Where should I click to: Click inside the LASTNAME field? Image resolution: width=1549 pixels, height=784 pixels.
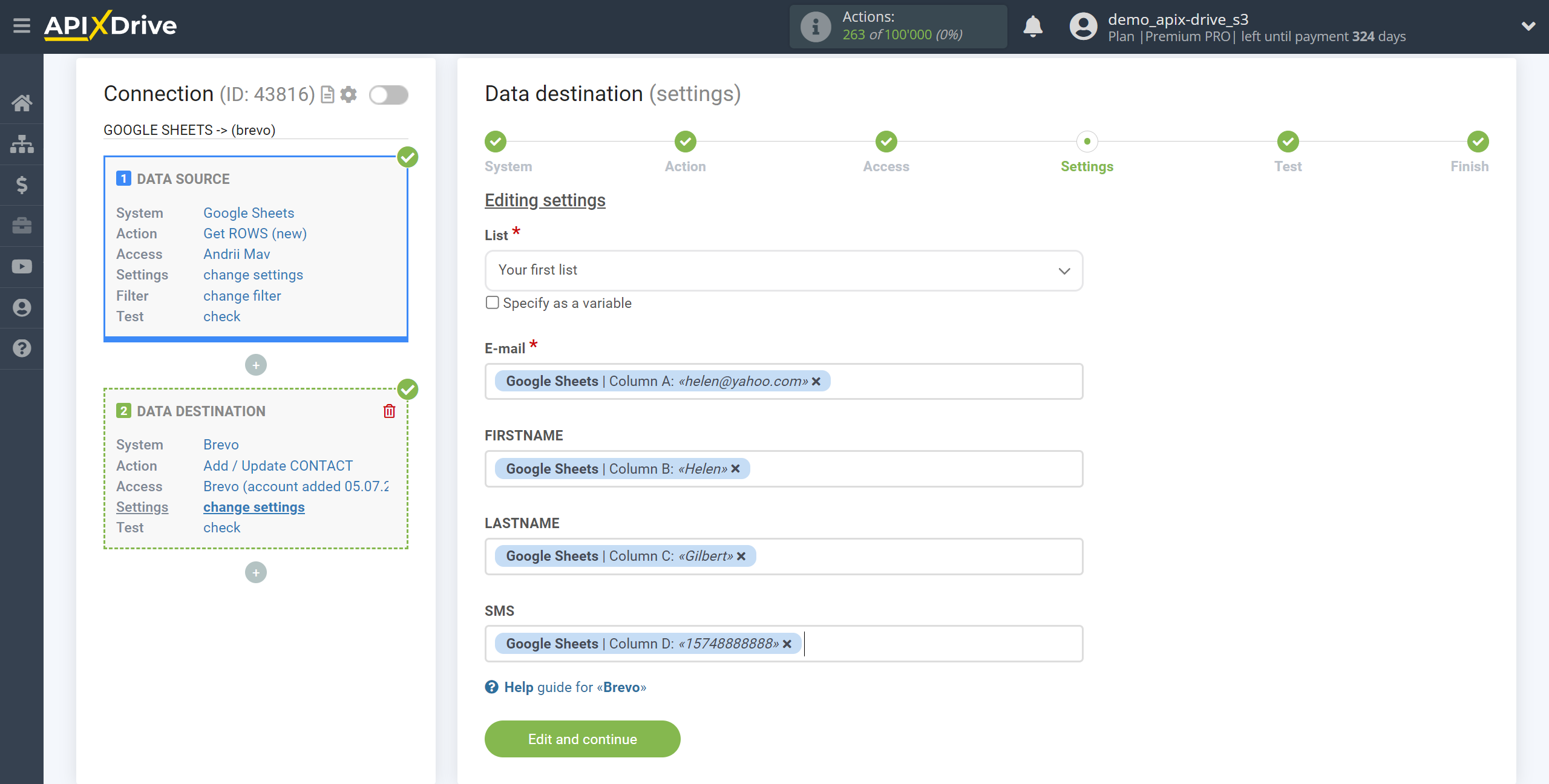click(x=784, y=556)
